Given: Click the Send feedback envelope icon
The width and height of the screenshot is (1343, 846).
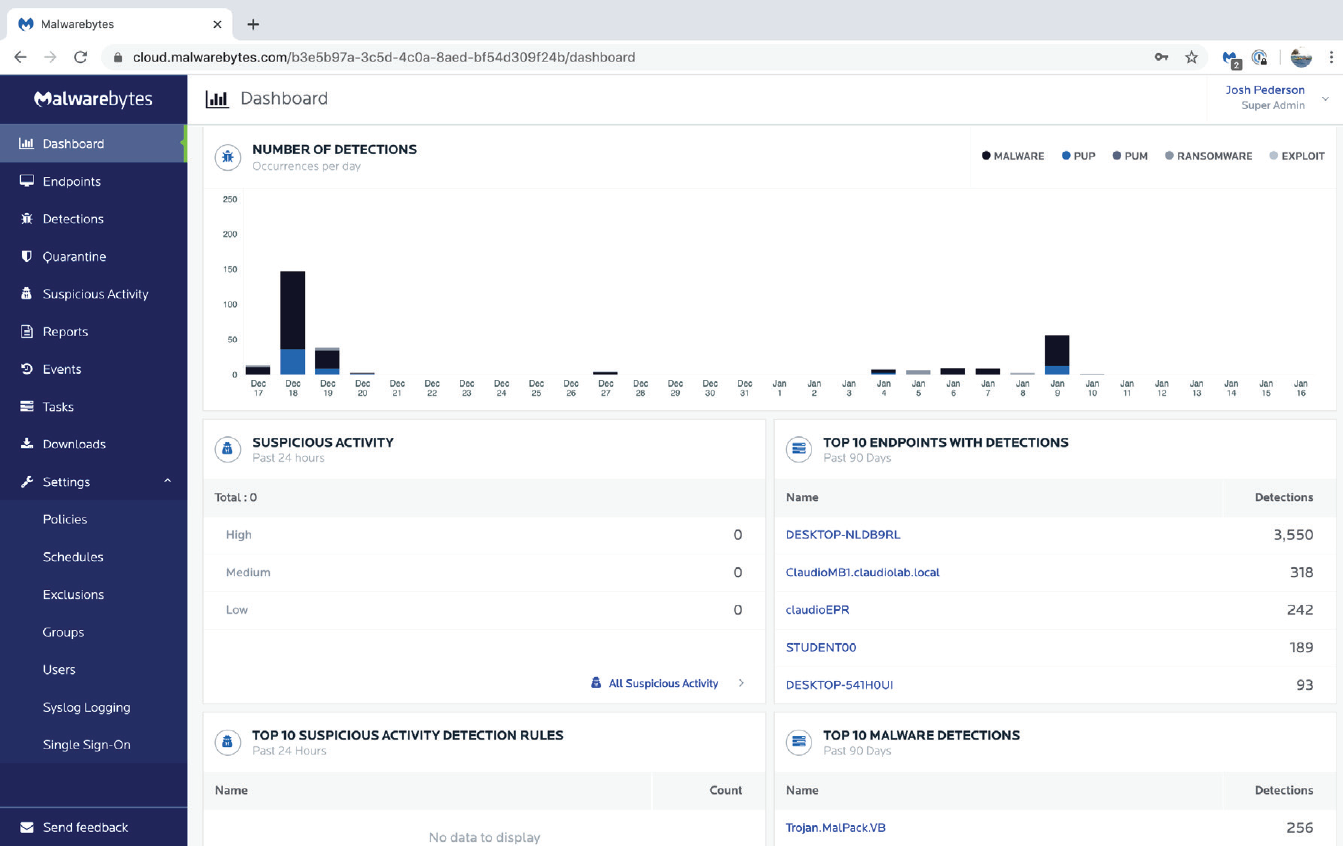Looking at the screenshot, I should 27,827.
